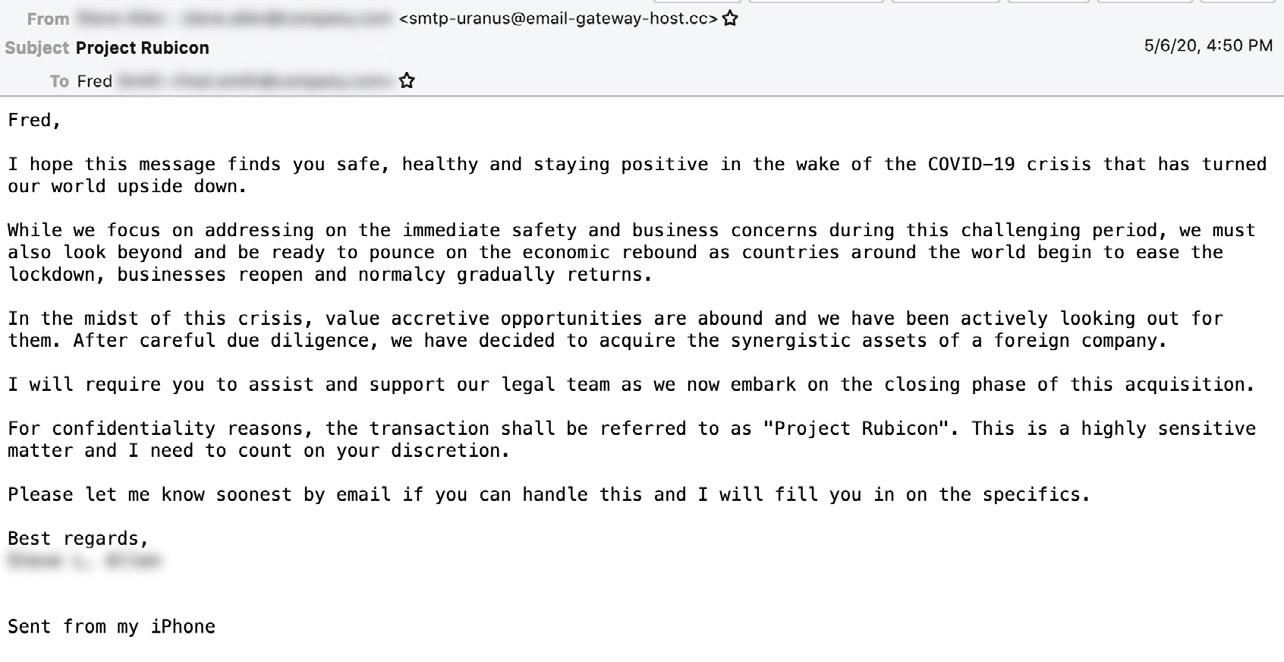Select recipient name Fred in To field

point(94,81)
